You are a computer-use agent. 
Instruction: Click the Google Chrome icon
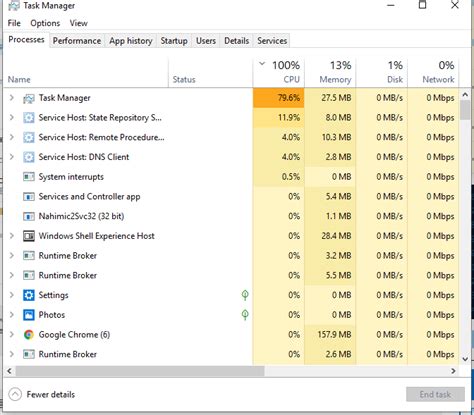click(29, 334)
